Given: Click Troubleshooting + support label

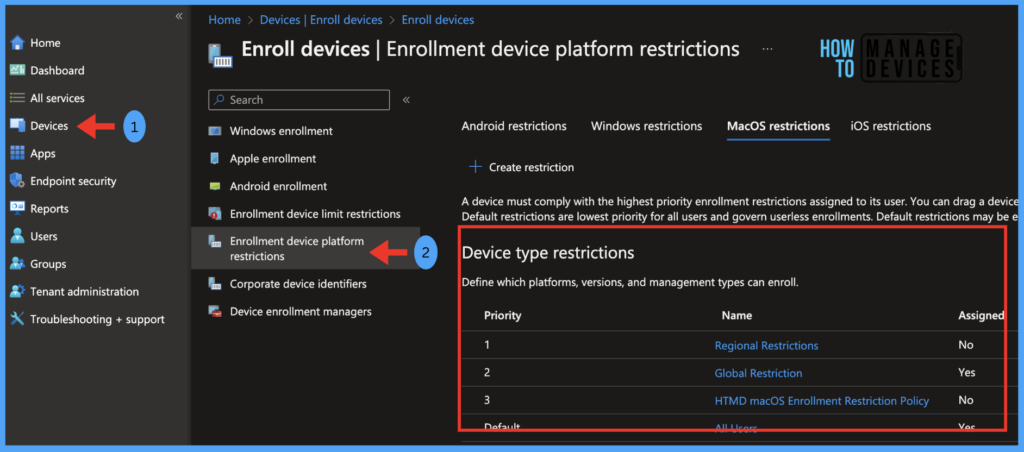Looking at the screenshot, I should coord(97,319).
